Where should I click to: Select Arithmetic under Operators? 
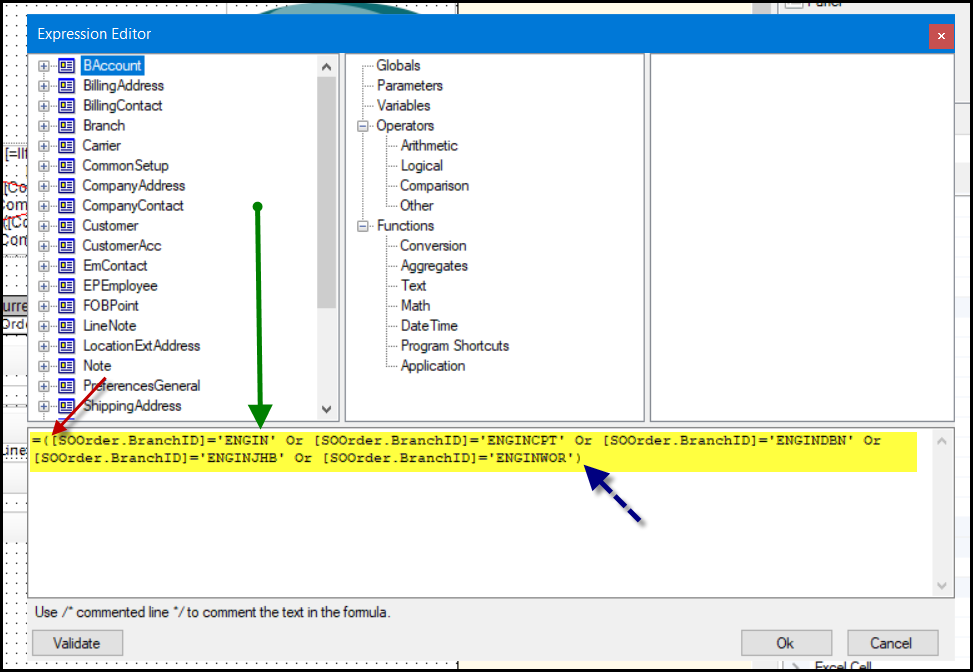pos(429,146)
